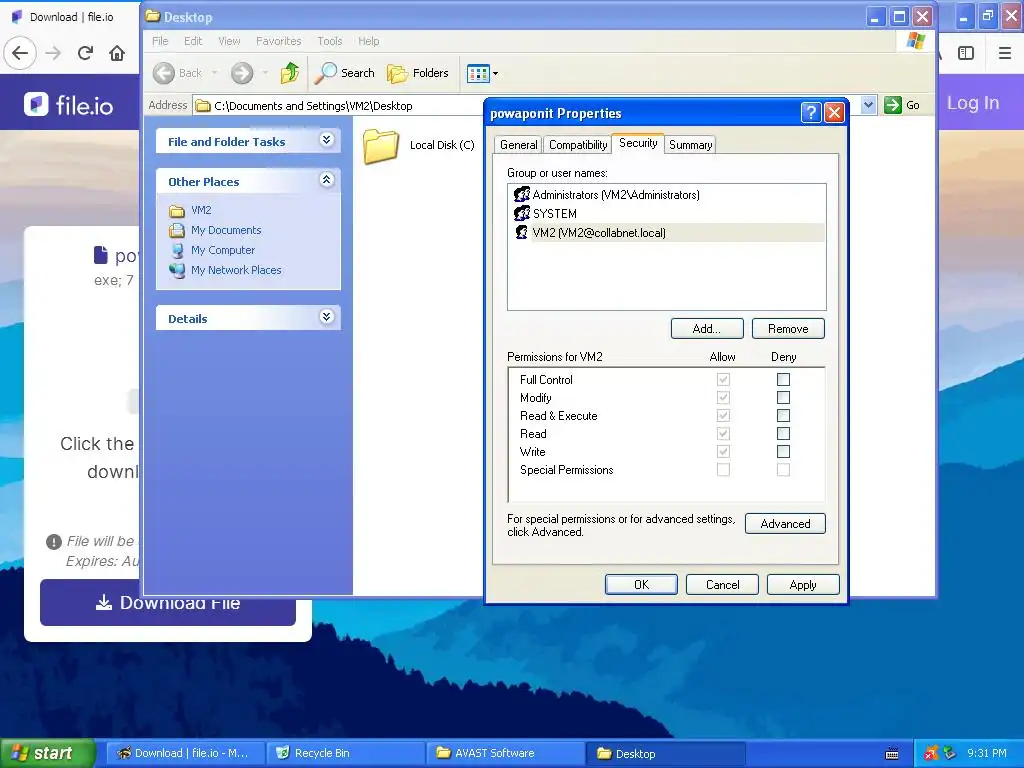Open the browser hamburger menu

tap(1005, 53)
